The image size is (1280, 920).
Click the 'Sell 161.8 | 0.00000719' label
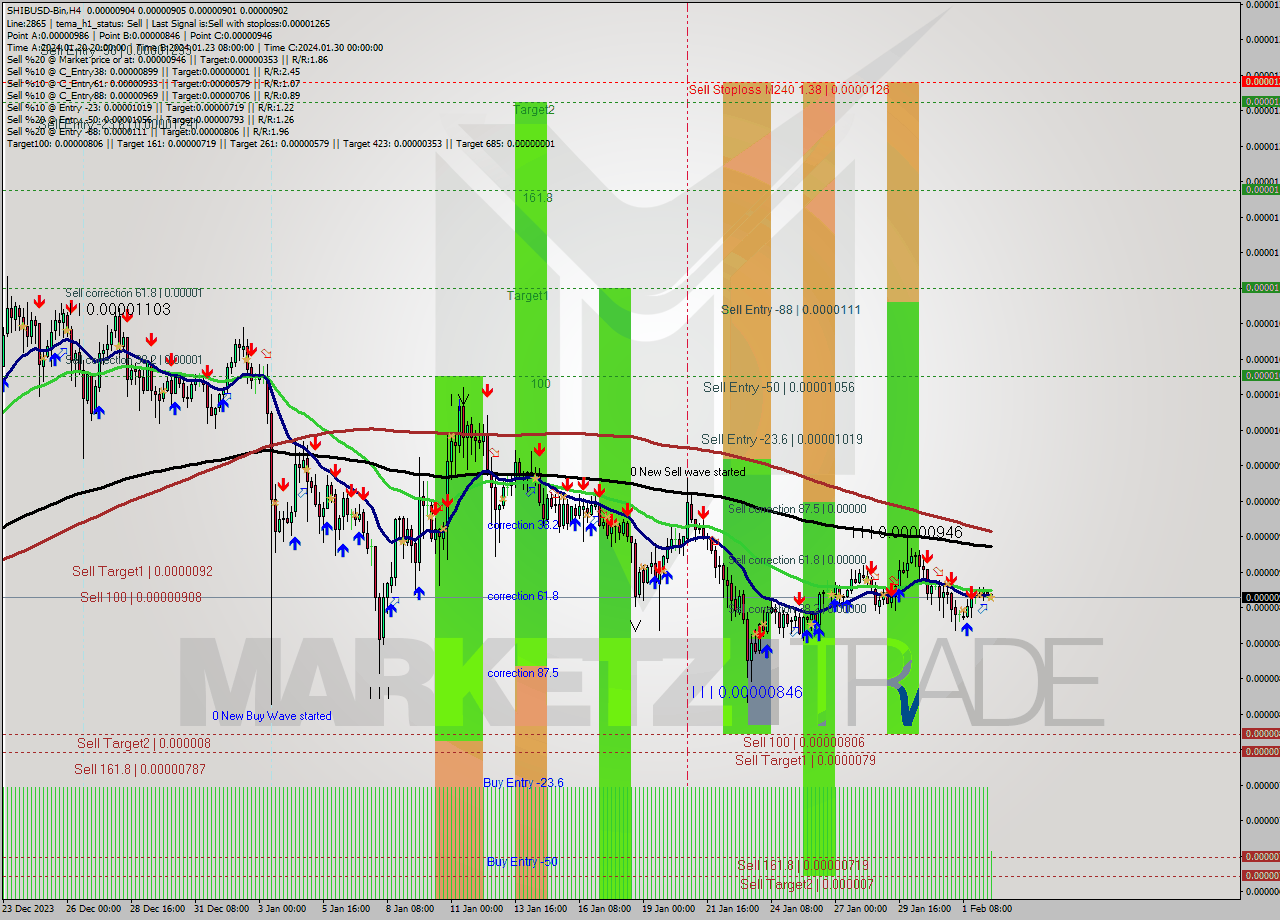pyautogui.click(x=803, y=864)
